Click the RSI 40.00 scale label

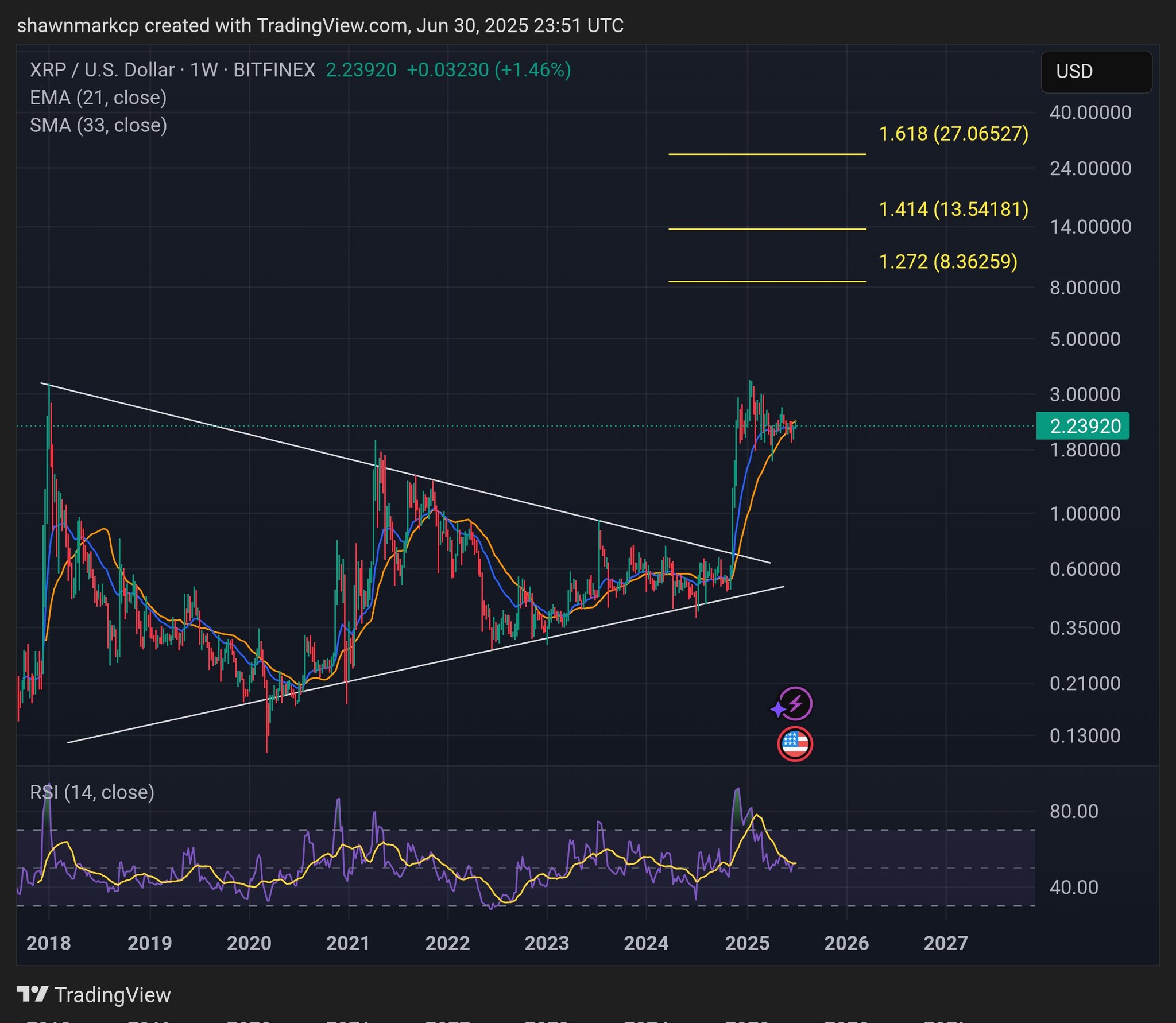[1074, 888]
